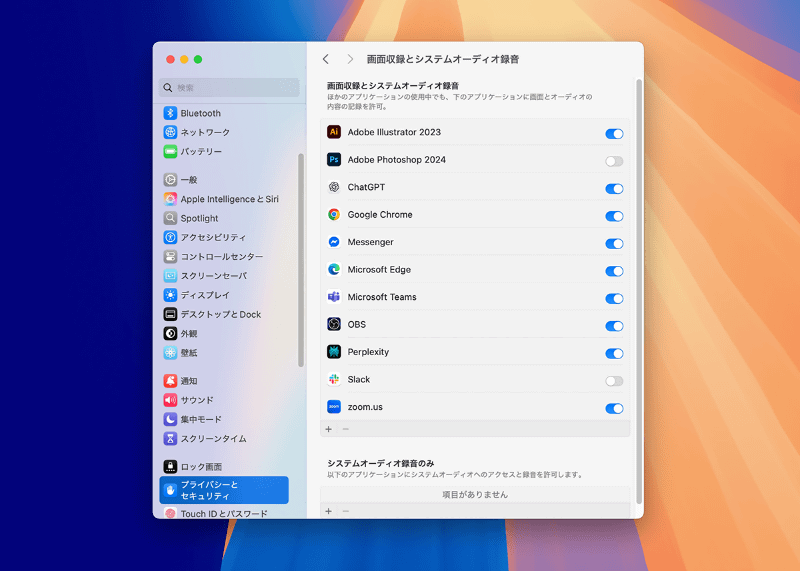Screen dimensions: 800x571
Task: Enable the Slack recording toggle
Action: pyautogui.click(x=614, y=381)
